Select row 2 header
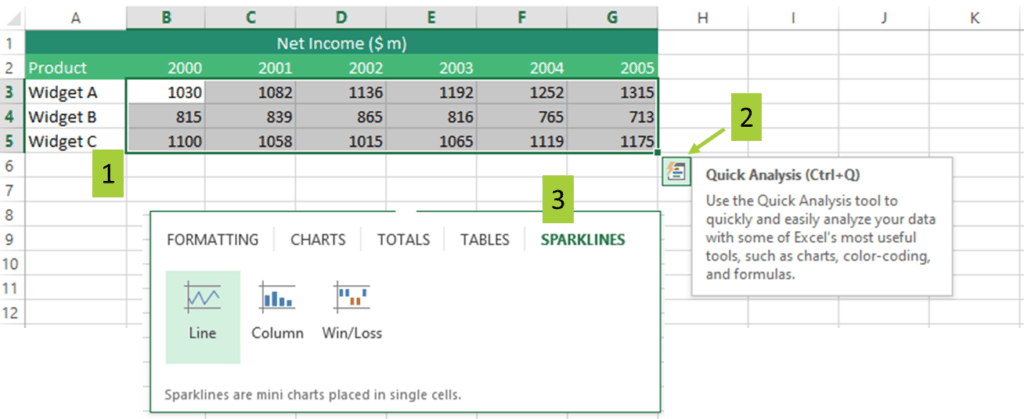Image resolution: width=1024 pixels, height=419 pixels. 12,68
